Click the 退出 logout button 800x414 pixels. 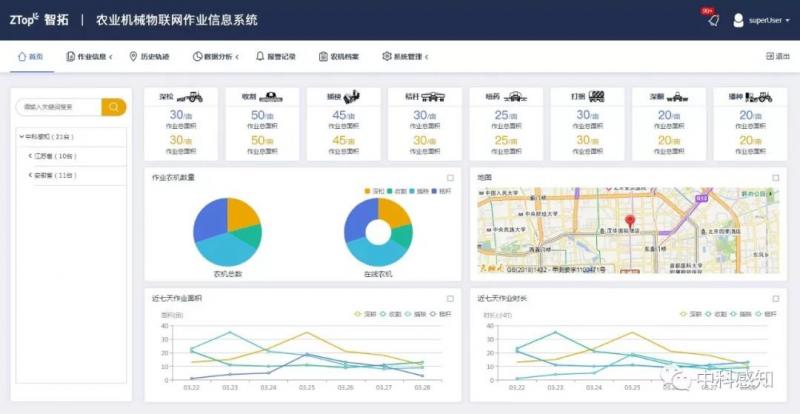pyautogui.click(x=777, y=57)
